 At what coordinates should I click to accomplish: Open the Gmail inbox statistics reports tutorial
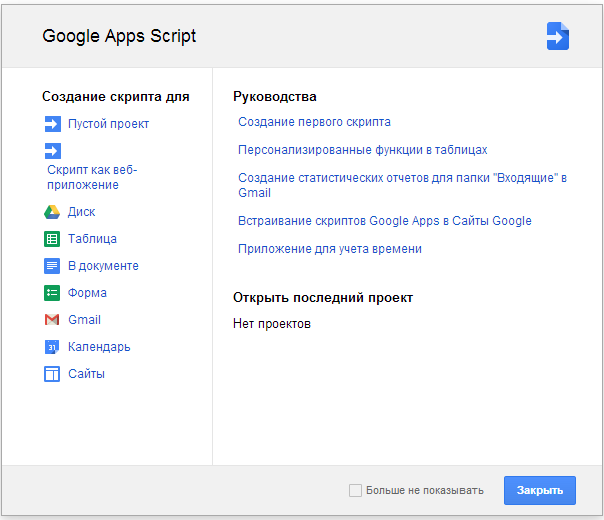click(402, 185)
